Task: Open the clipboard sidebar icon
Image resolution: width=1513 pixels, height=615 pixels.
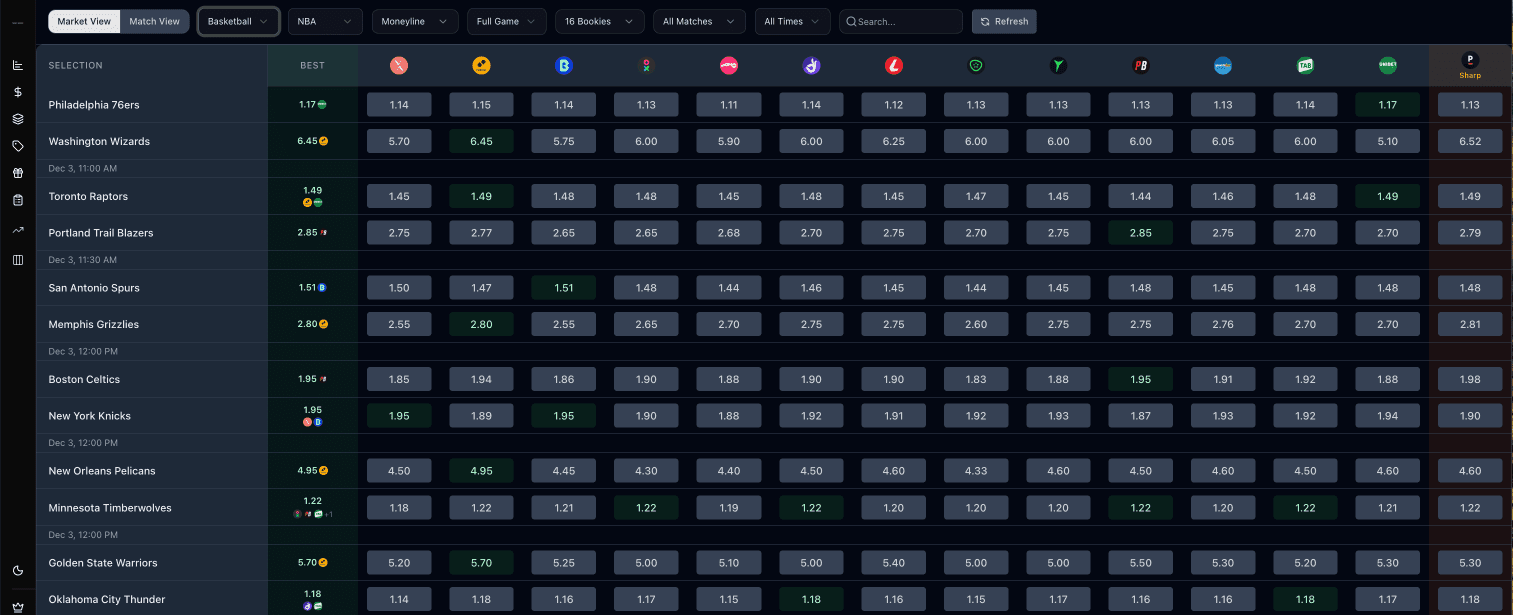Action: (x=17, y=200)
